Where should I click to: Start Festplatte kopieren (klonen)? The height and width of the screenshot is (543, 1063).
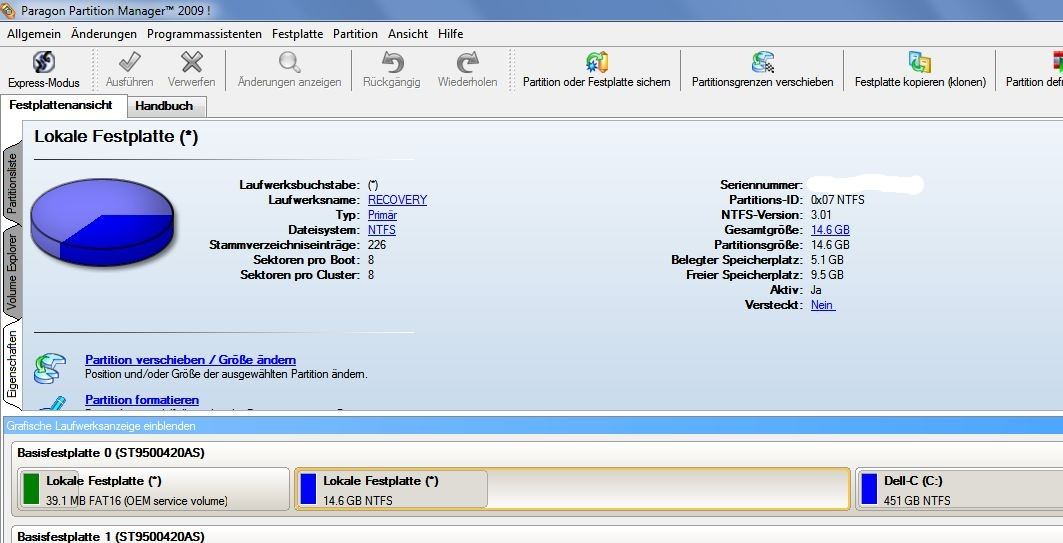[x=920, y=70]
